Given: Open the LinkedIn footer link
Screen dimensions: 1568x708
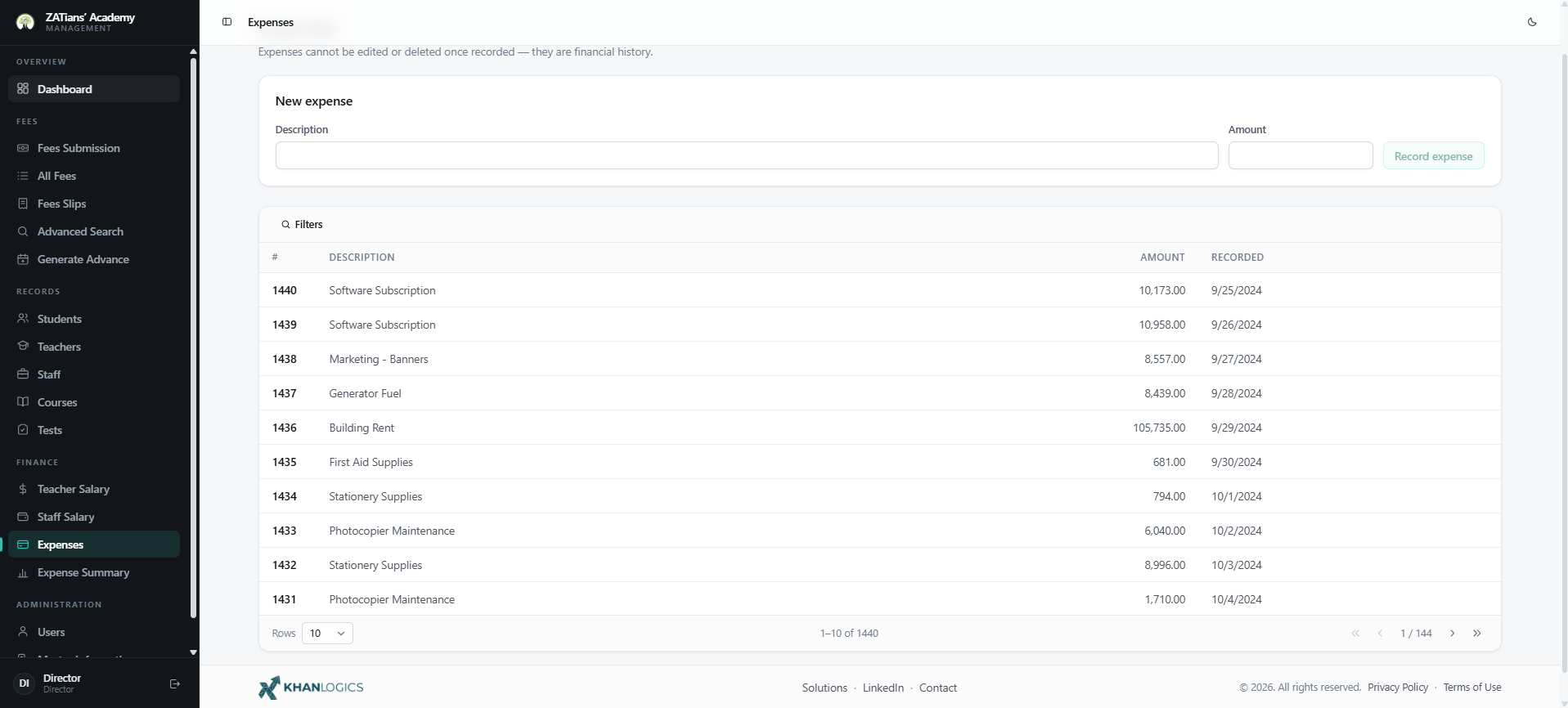Looking at the screenshot, I should coord(883,688).
